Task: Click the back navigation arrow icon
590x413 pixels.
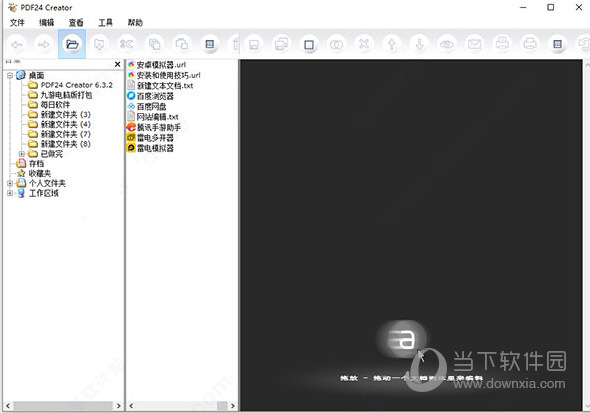Action: pyautogui.click(x=16, y=45)
